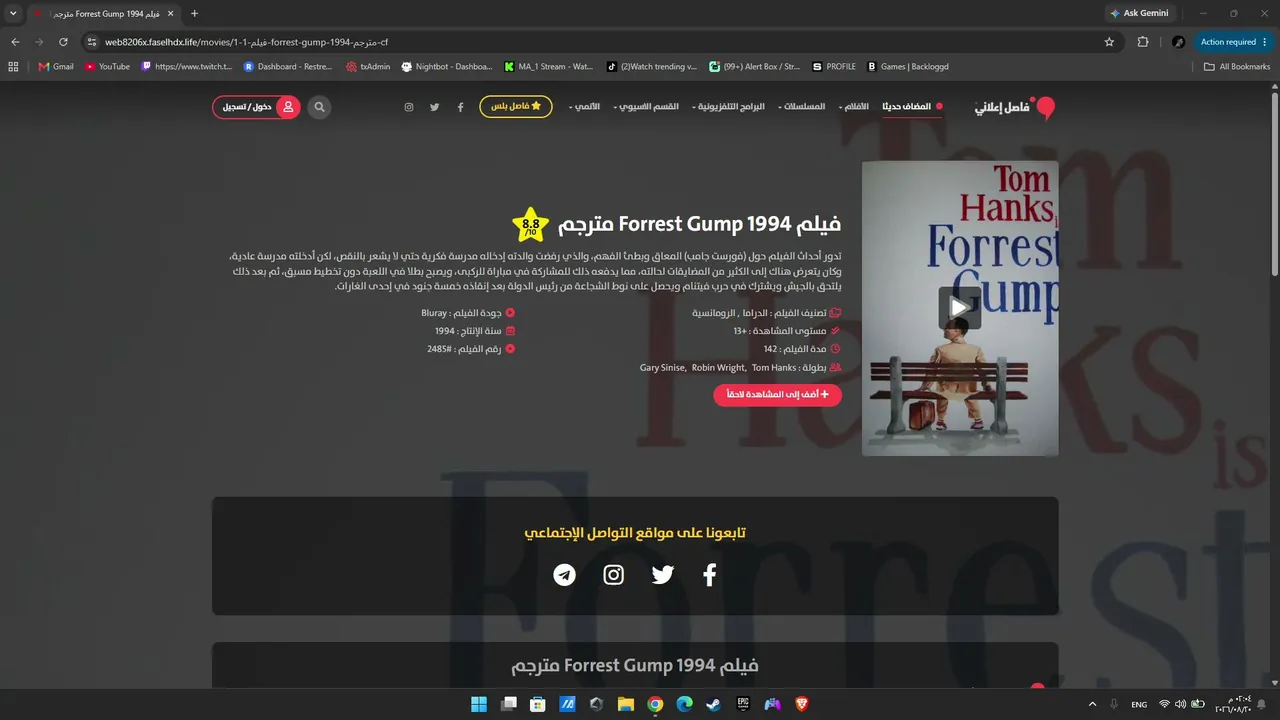Image resolution: width=1280 pixels, height=720 pixels.
Task: Click أضف إلى المشاهدة لاحقا watch later button
Action: tap(777, 395)
